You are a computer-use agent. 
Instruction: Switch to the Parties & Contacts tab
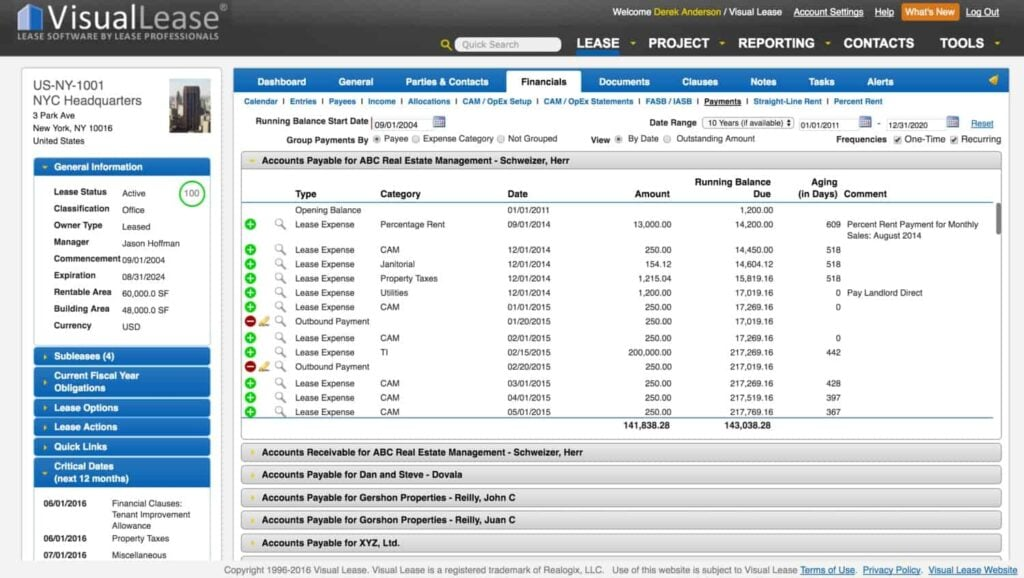tap(447, 82)
